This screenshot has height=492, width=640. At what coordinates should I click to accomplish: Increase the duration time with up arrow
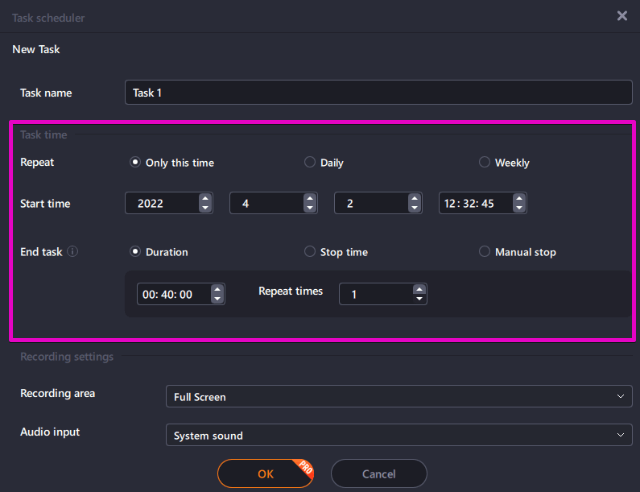pyautogui.click(x=217, y=290)
